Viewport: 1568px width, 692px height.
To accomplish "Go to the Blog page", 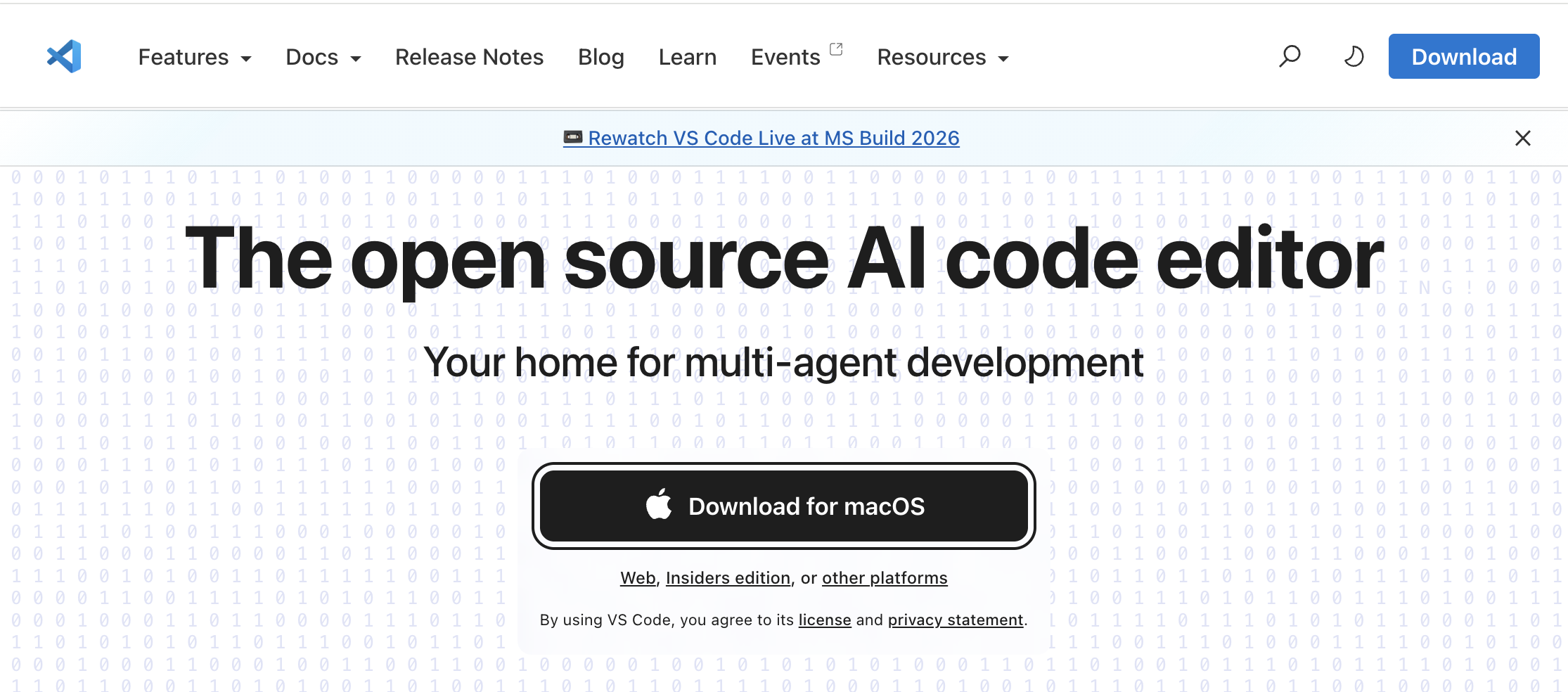I will click(x=601, y=57).
